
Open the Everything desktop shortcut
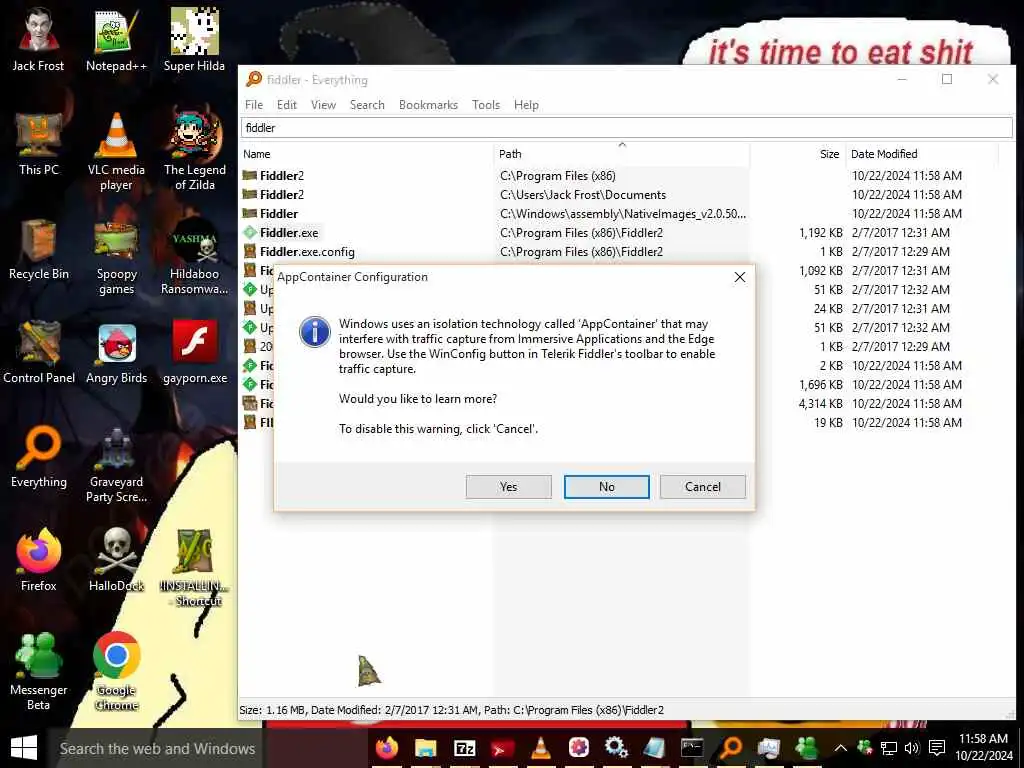coord(39,456)
